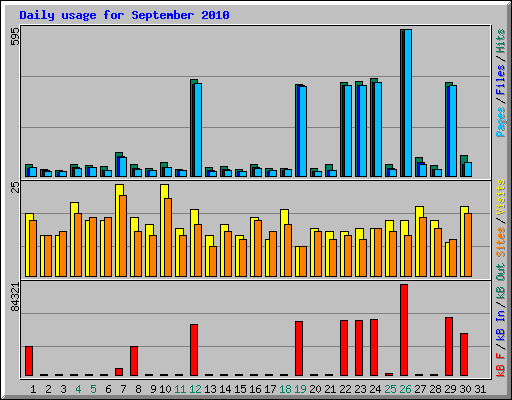
Task: Select the small red kB bar for day 7
Action: 119,372
